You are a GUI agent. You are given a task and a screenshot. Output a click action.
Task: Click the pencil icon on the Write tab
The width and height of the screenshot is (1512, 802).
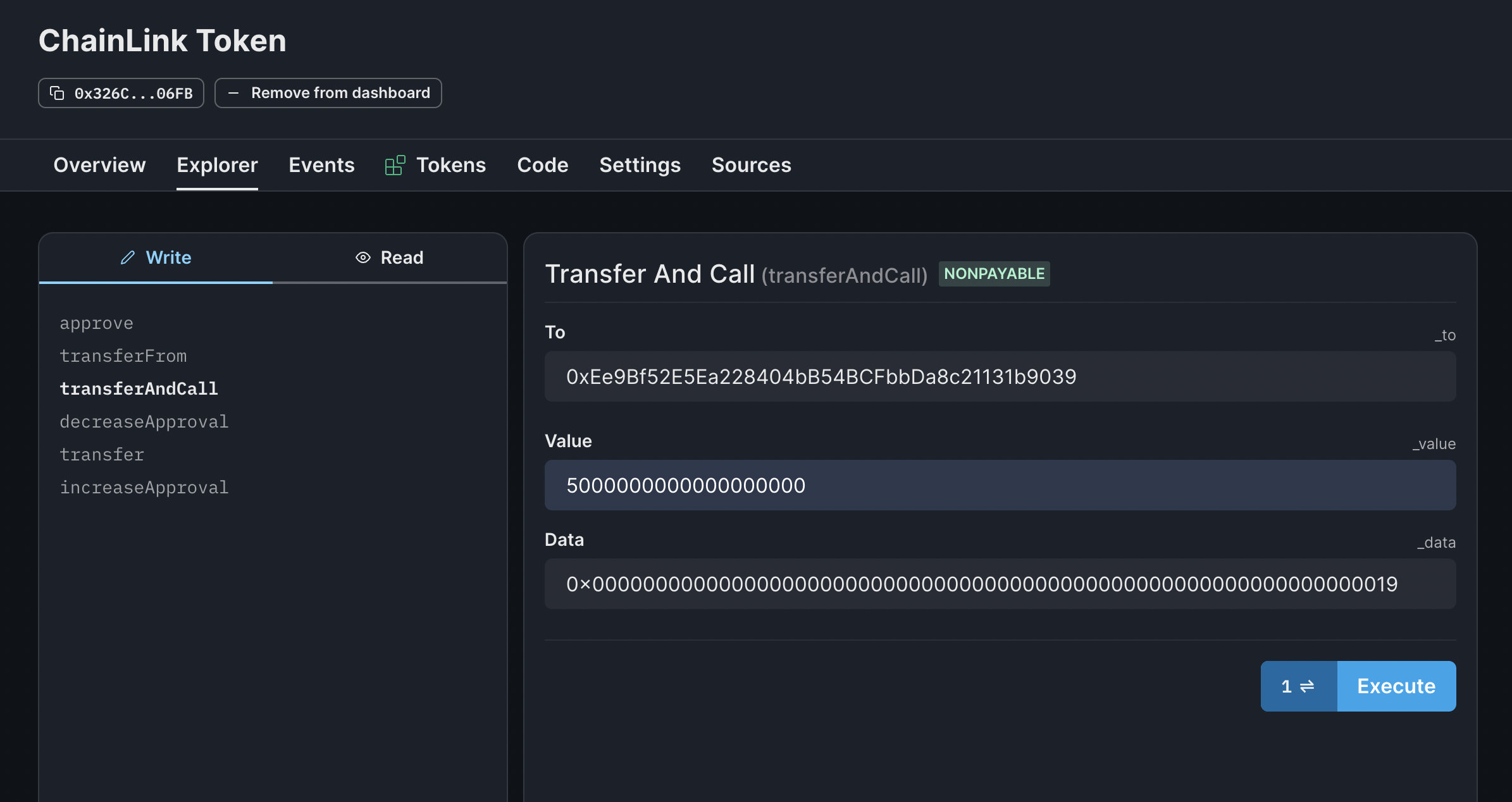(x=127, y=257)
